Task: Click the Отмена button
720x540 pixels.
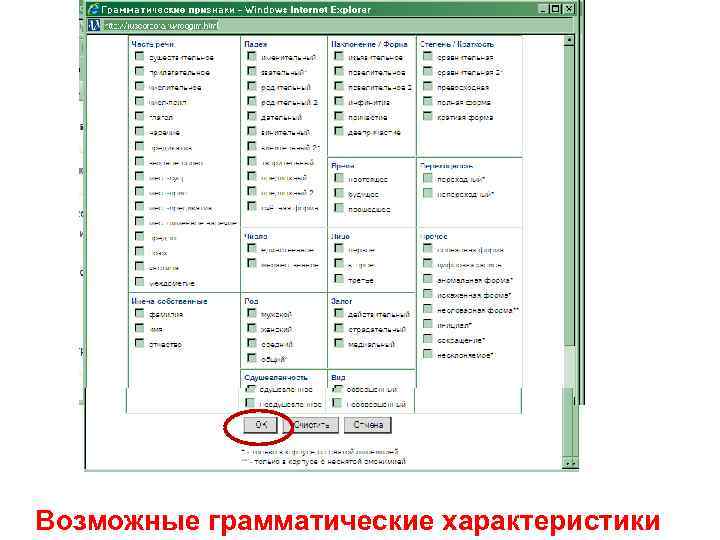Action: point(368,425)
